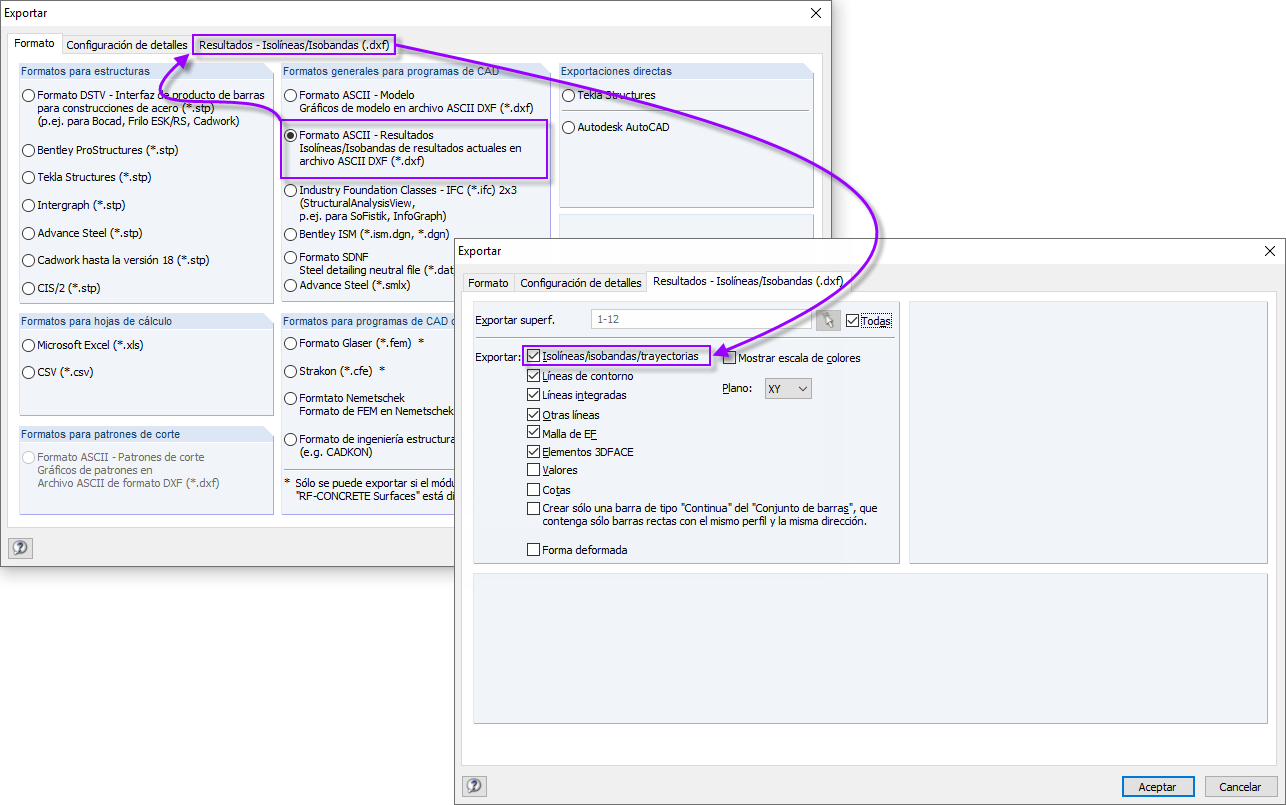Screen dimensions: 1286x805
Task: Click surface picker icon next to Exportar superf.
Action: [x=827, y=320]
